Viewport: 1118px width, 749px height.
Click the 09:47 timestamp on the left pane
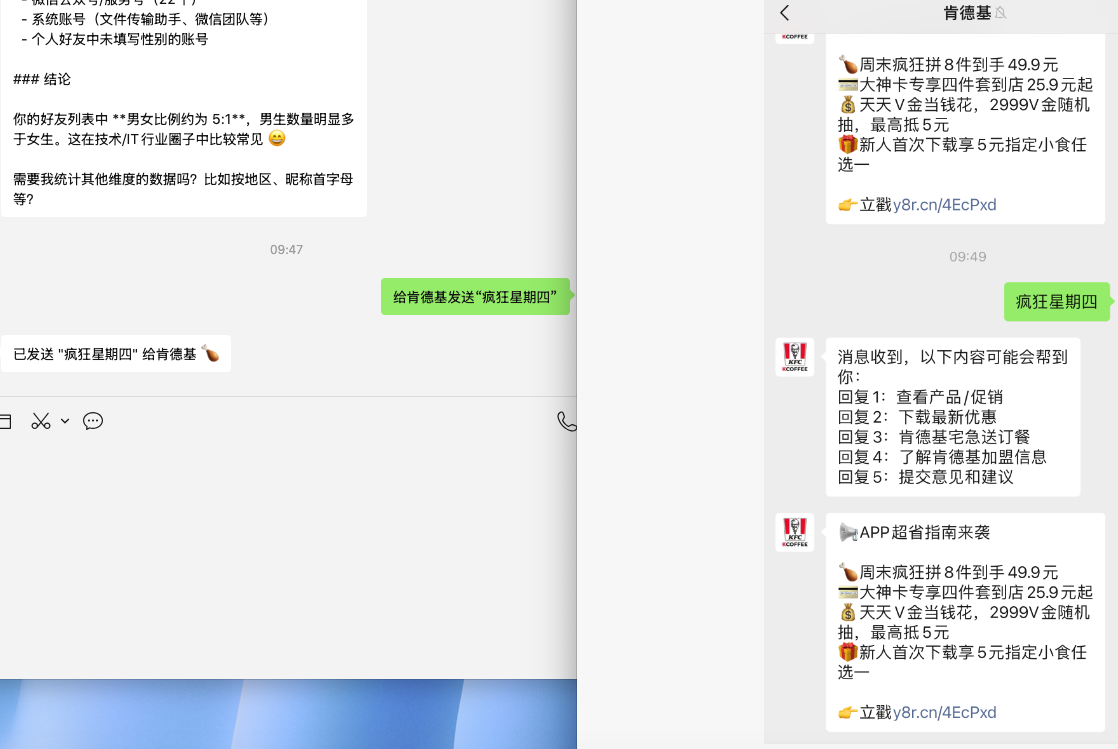coord(286,250)
